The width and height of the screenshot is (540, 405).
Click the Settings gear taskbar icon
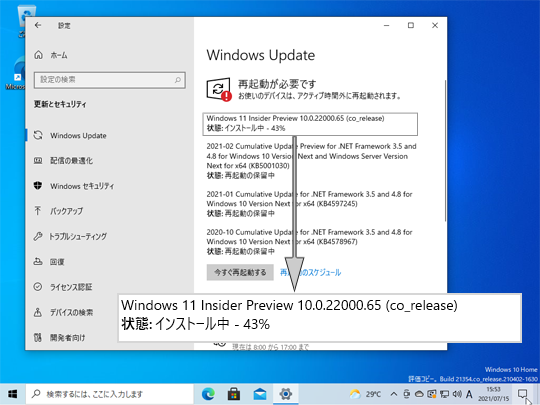click(285, 394)
